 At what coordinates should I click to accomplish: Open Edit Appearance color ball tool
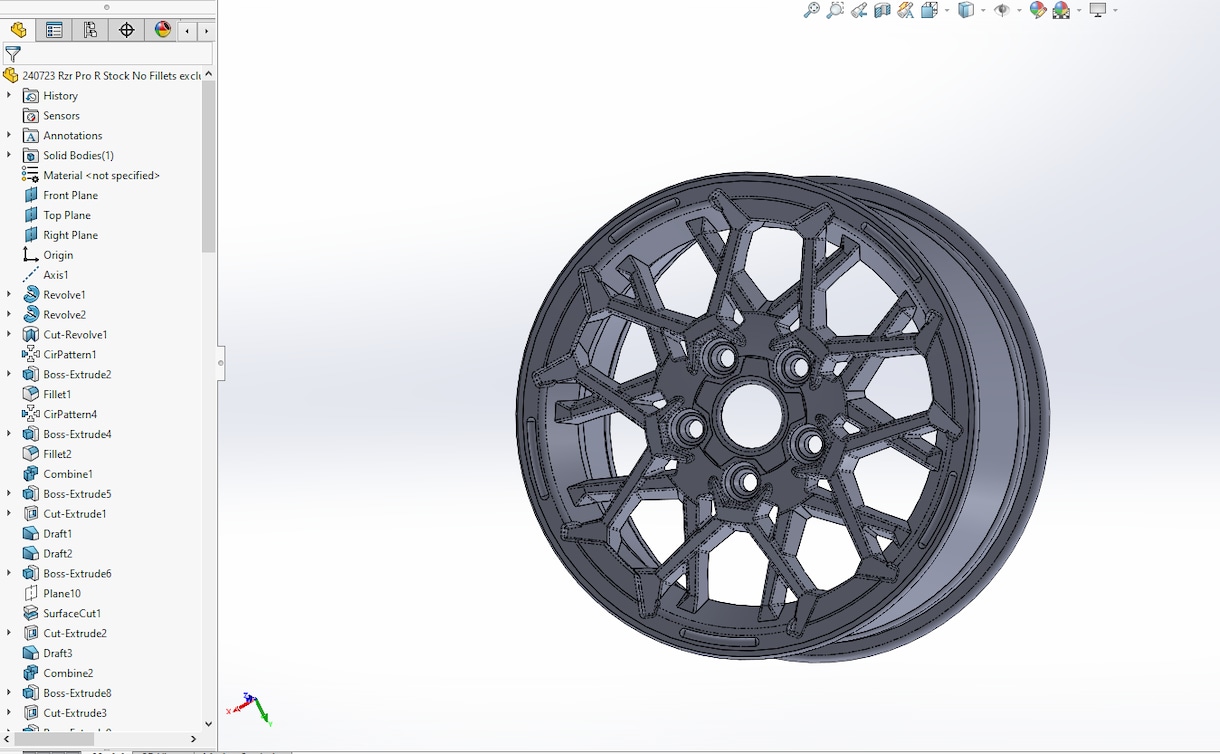coord(1038,10)
